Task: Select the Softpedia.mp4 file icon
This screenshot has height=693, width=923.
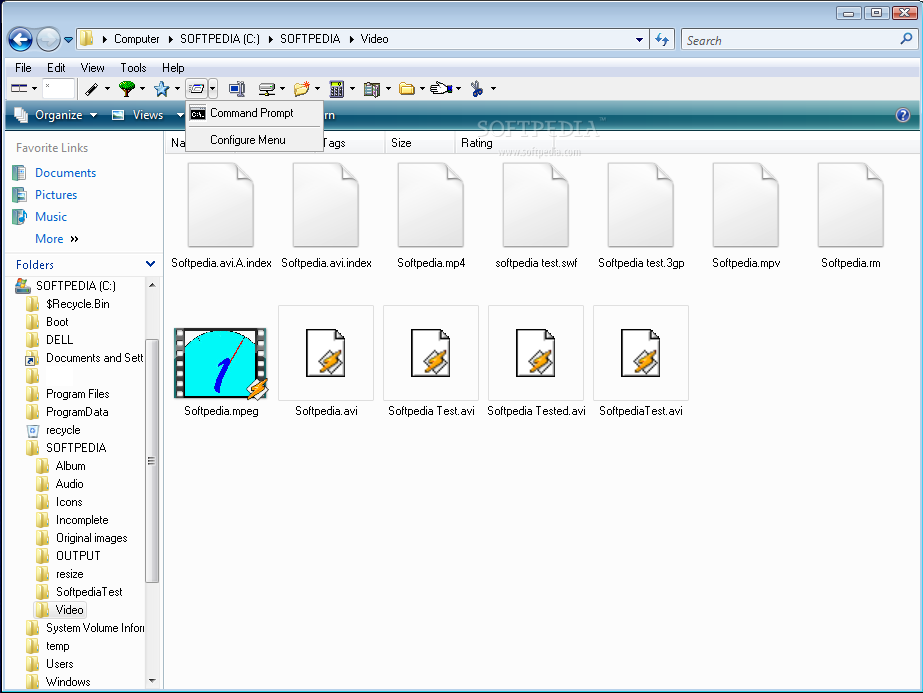Action: coord(430,205)
